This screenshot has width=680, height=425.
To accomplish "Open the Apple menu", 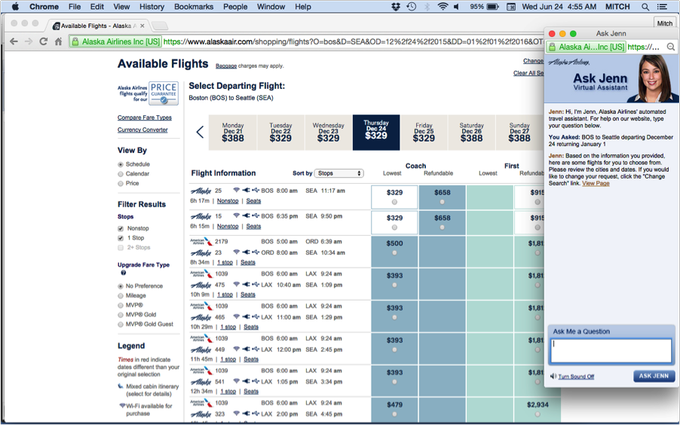I will [15, 7].
